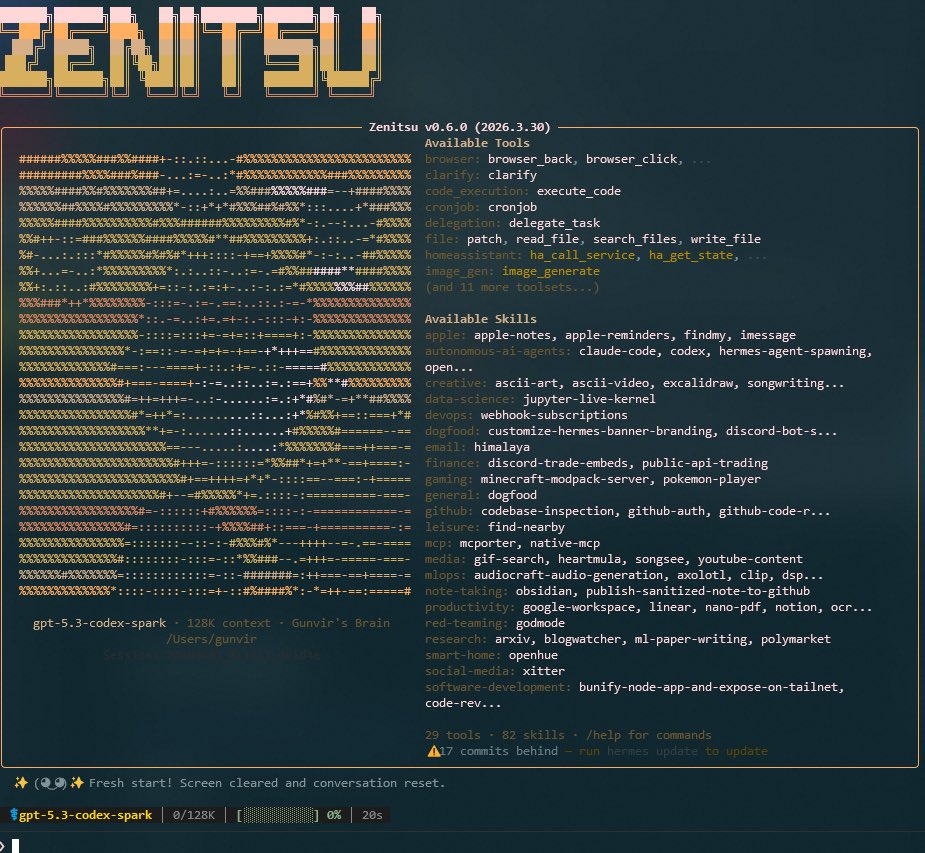Click the 'polymarket' research skill
This screenshot has height=853, width=925.
coord(795,639)
